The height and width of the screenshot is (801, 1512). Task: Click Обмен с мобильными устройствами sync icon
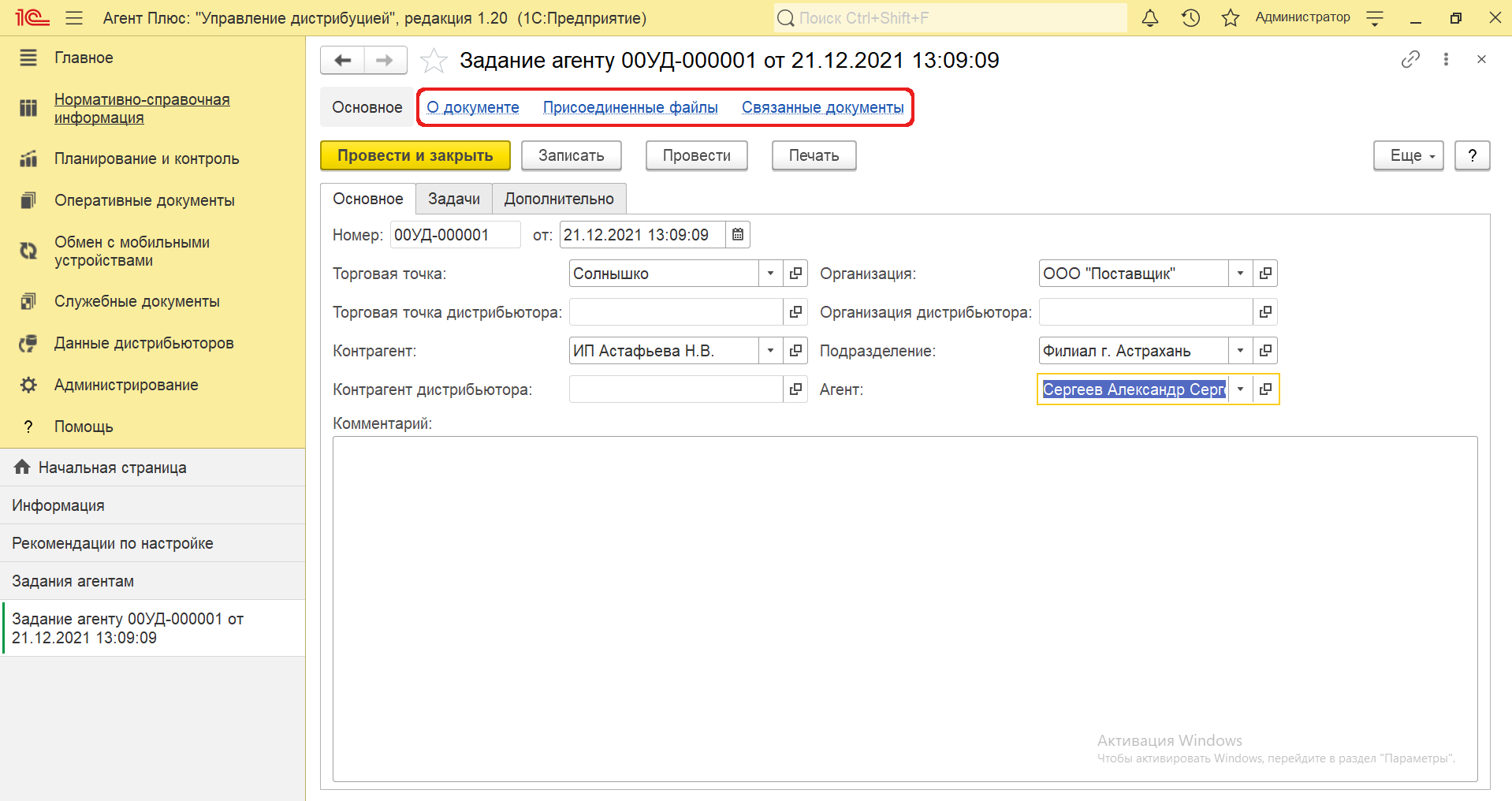coord(28,251)
